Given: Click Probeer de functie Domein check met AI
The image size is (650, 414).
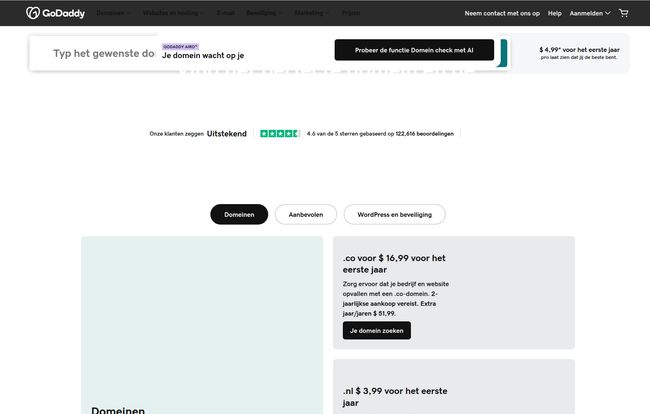Looking at the screenshot, I should (x=414, y=50).
